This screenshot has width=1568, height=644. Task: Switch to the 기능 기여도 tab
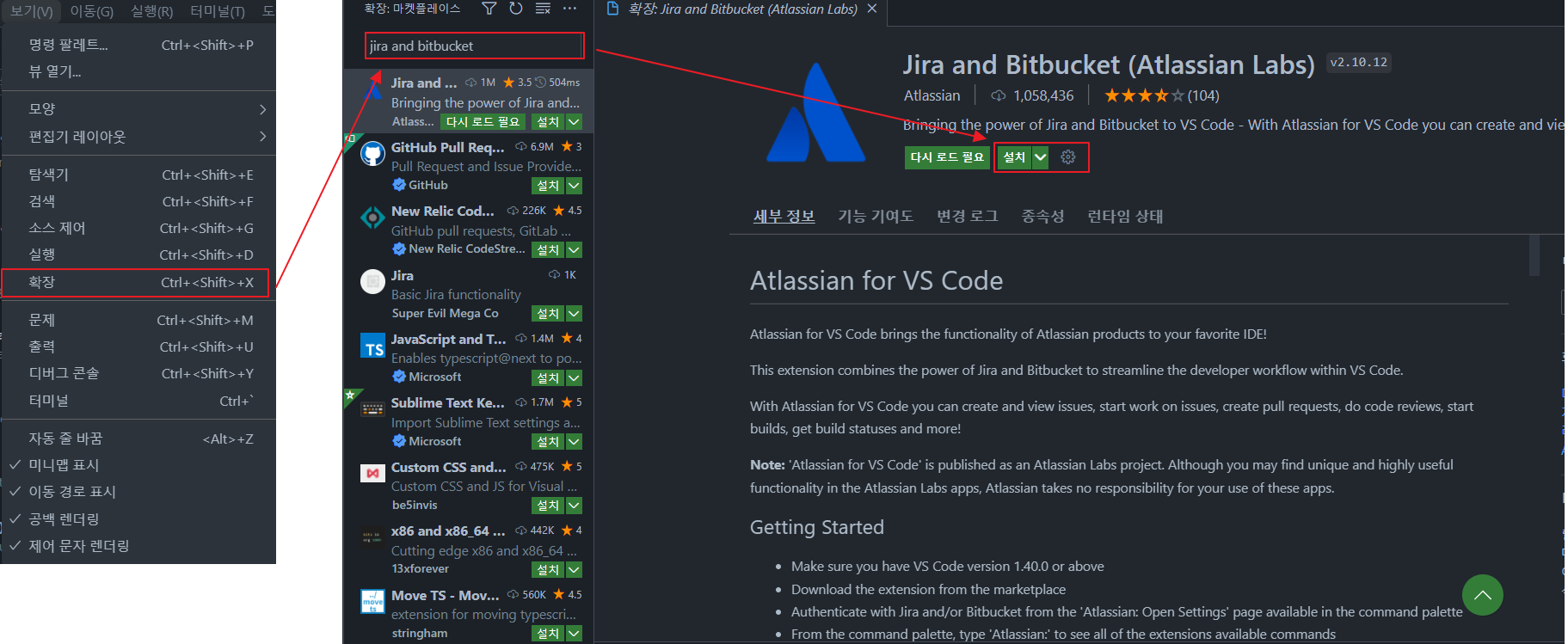876,216
